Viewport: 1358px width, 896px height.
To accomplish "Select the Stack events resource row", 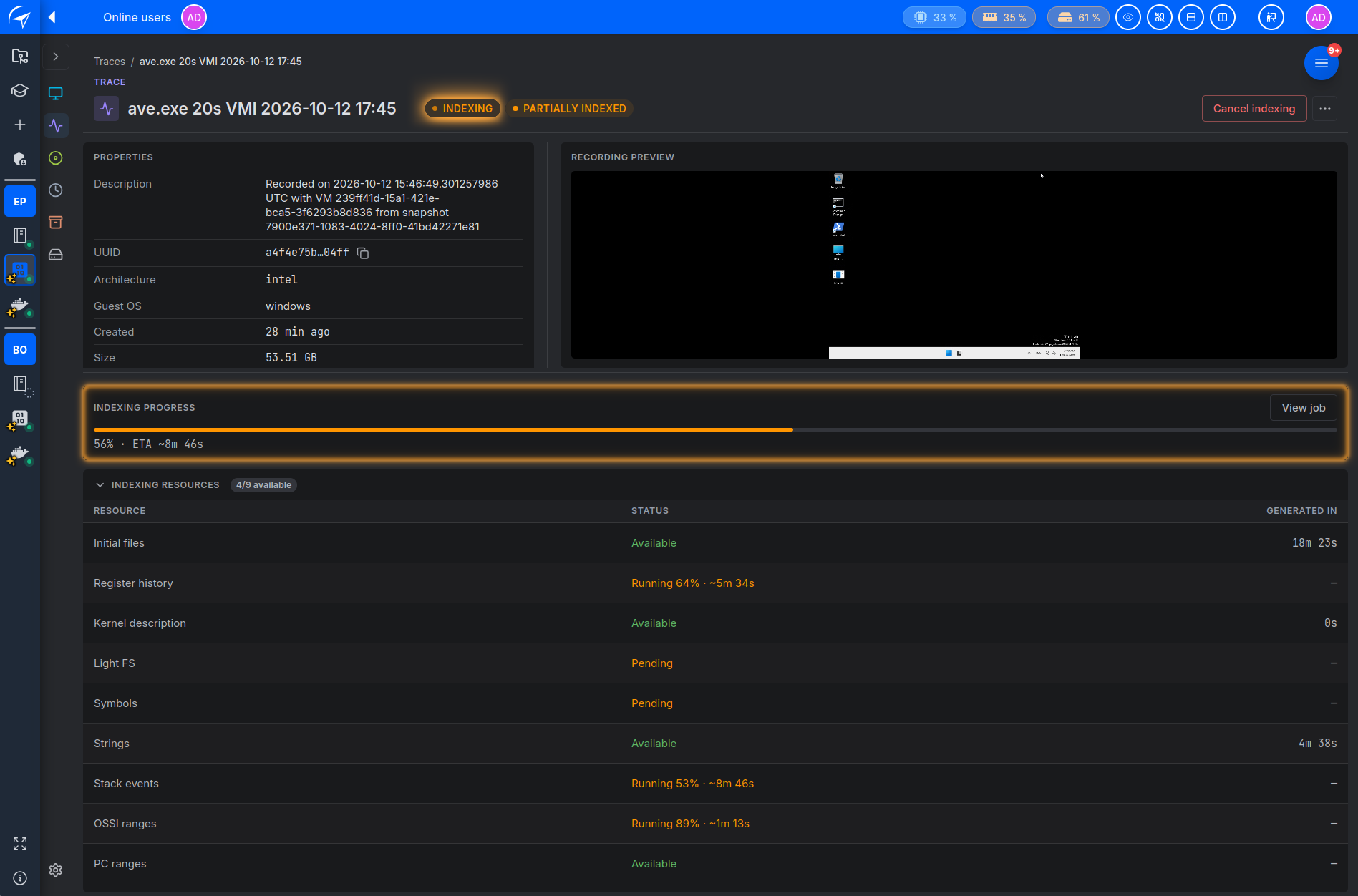I will tap(715, 784).
